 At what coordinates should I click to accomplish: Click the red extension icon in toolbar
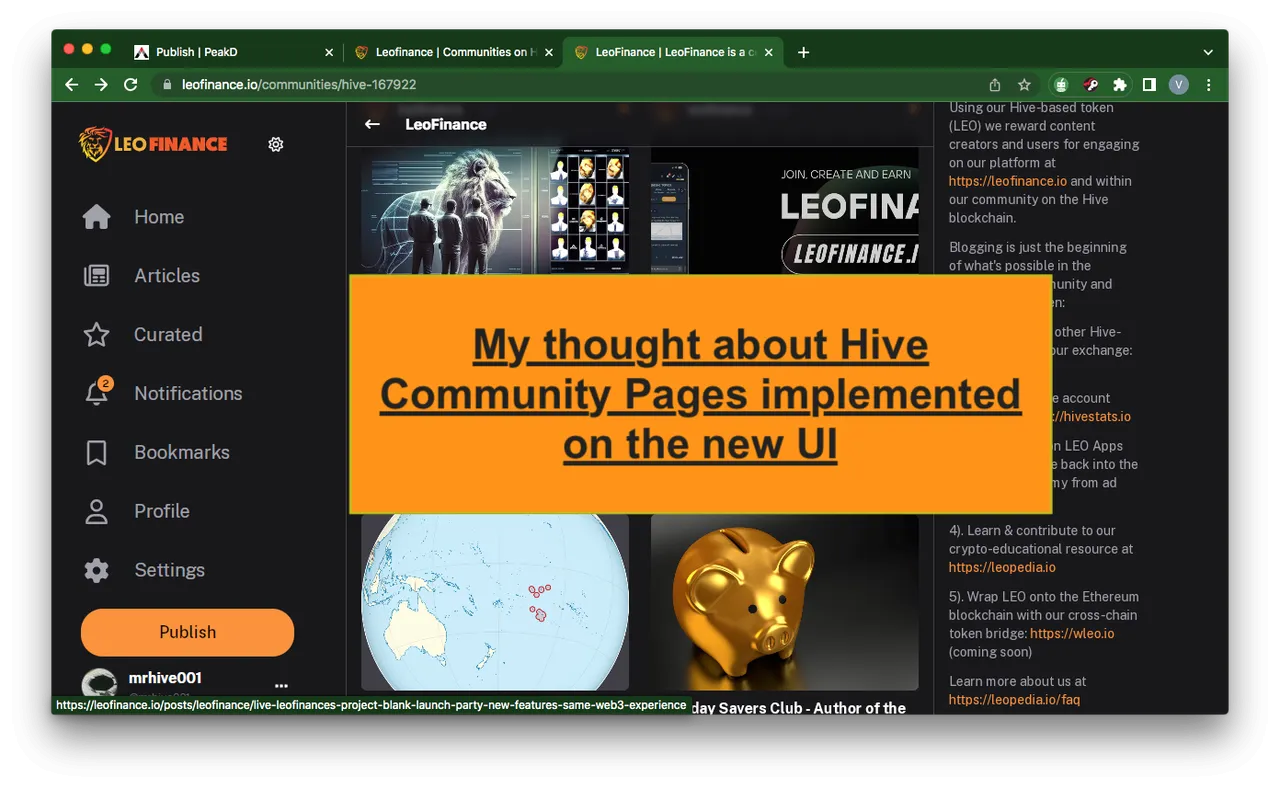pyautogui.click(x=1091, y=85)
